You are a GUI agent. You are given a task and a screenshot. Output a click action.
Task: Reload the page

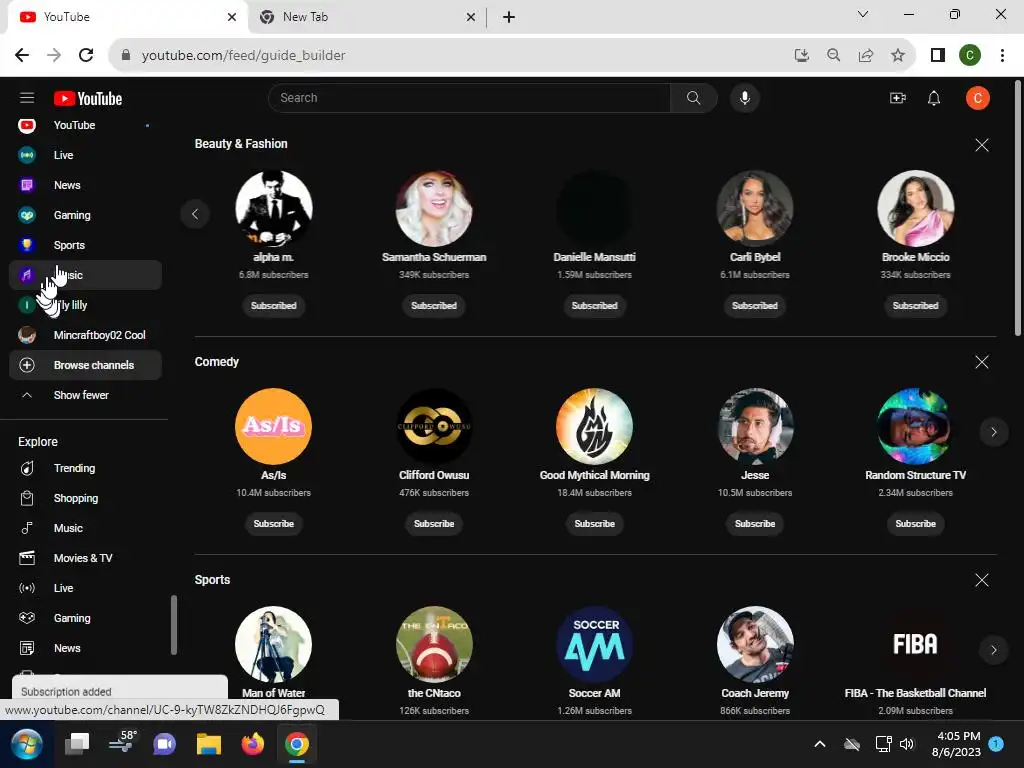point(86,56)
